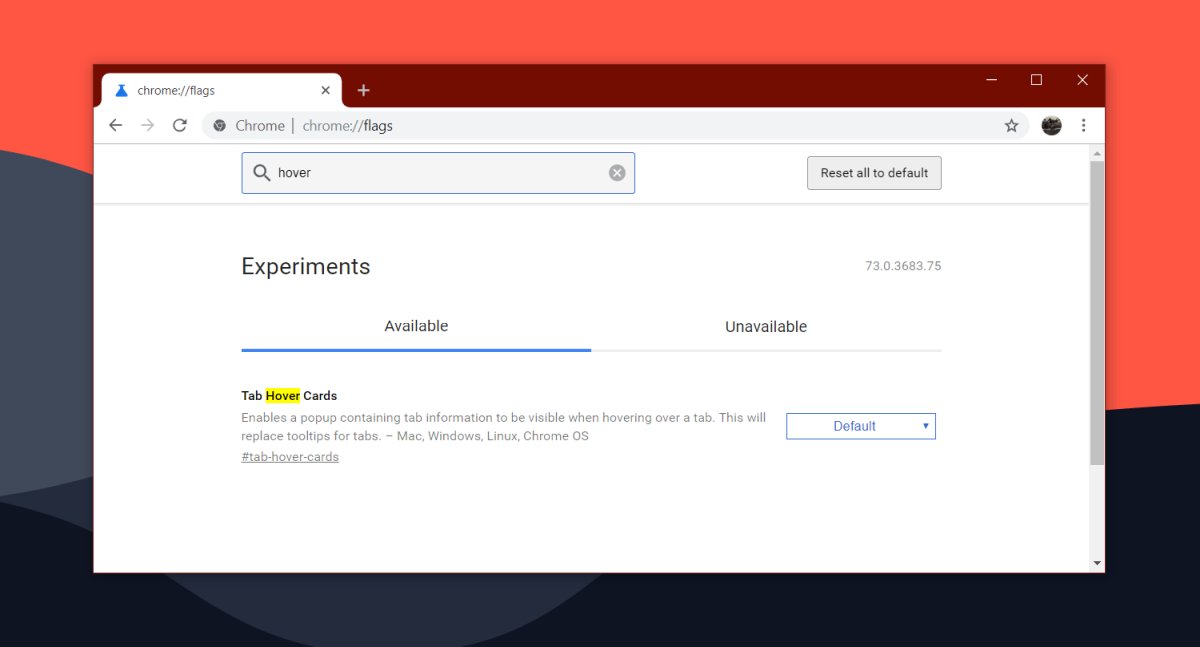Screen dimensions: 1200x647
Task: Open the Tab Hover Cards setting dropdown
Action: pyautogui.click(x=861, y=425)
